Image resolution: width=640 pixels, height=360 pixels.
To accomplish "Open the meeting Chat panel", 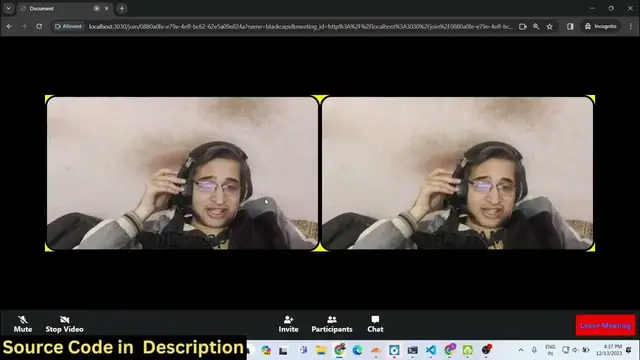I will pyautogui.click(x=375, y=324).
